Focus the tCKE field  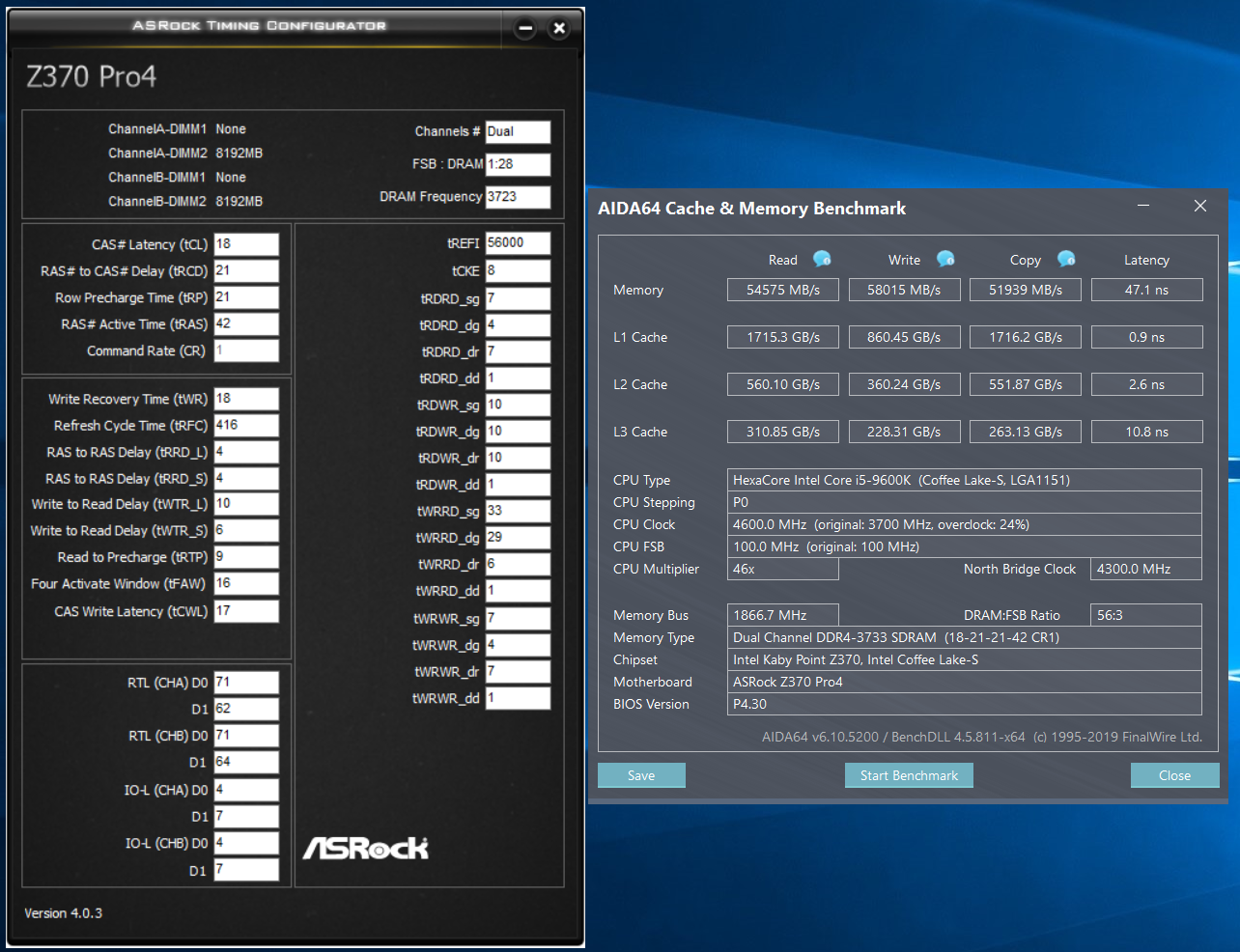click(518, 271)
